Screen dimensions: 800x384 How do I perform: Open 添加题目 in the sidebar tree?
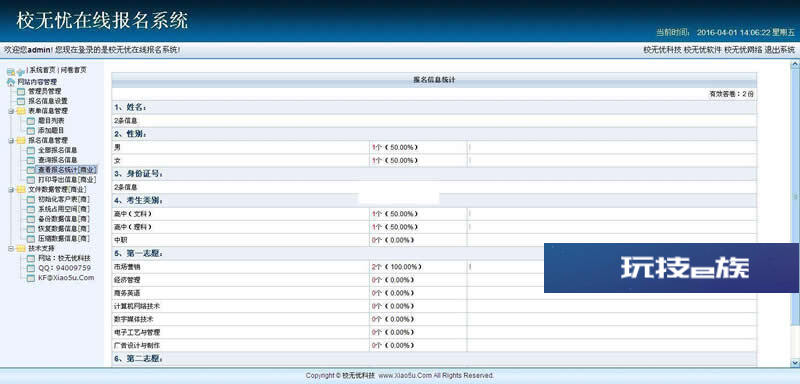[51, 131]
